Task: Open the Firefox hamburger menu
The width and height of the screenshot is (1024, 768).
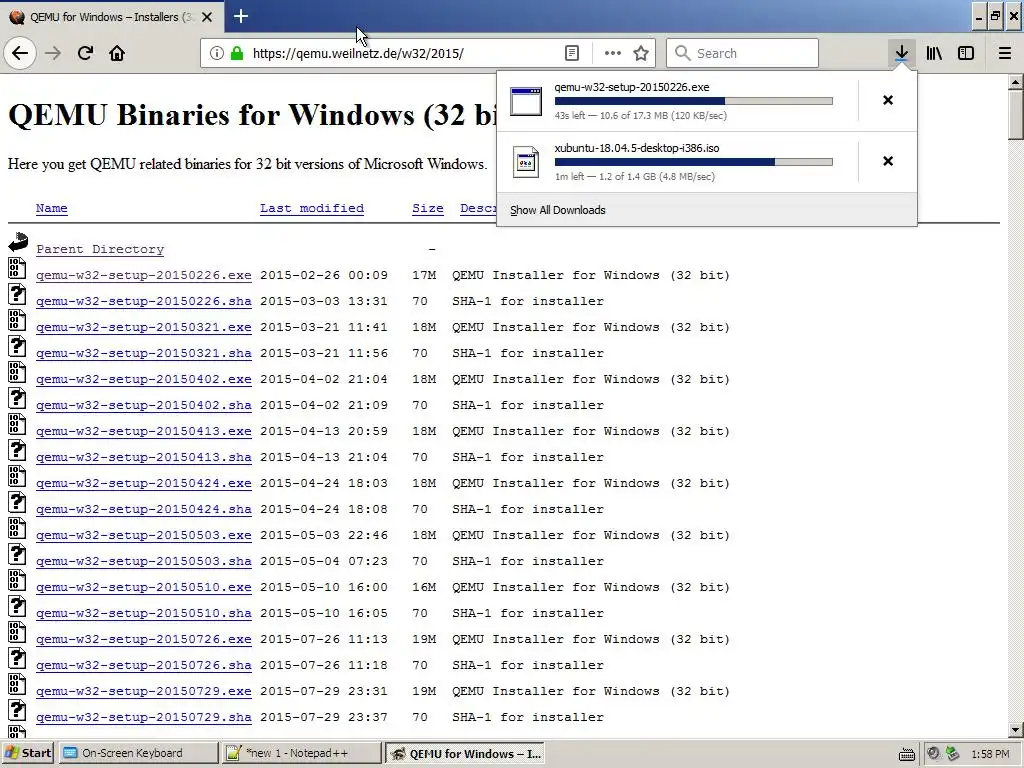Action: [x=1004, y=53]
